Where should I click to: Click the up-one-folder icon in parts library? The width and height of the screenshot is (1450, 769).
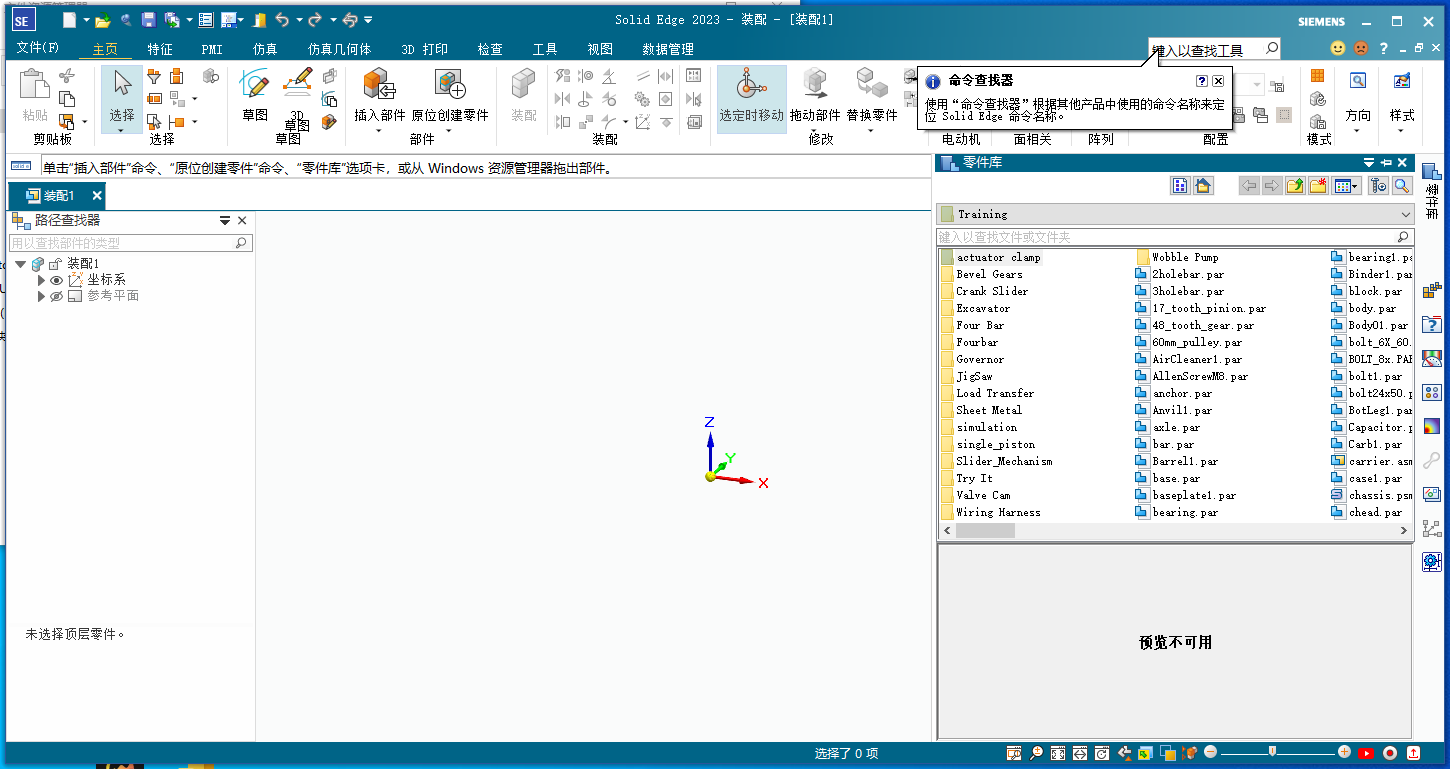coord(1295,185)
